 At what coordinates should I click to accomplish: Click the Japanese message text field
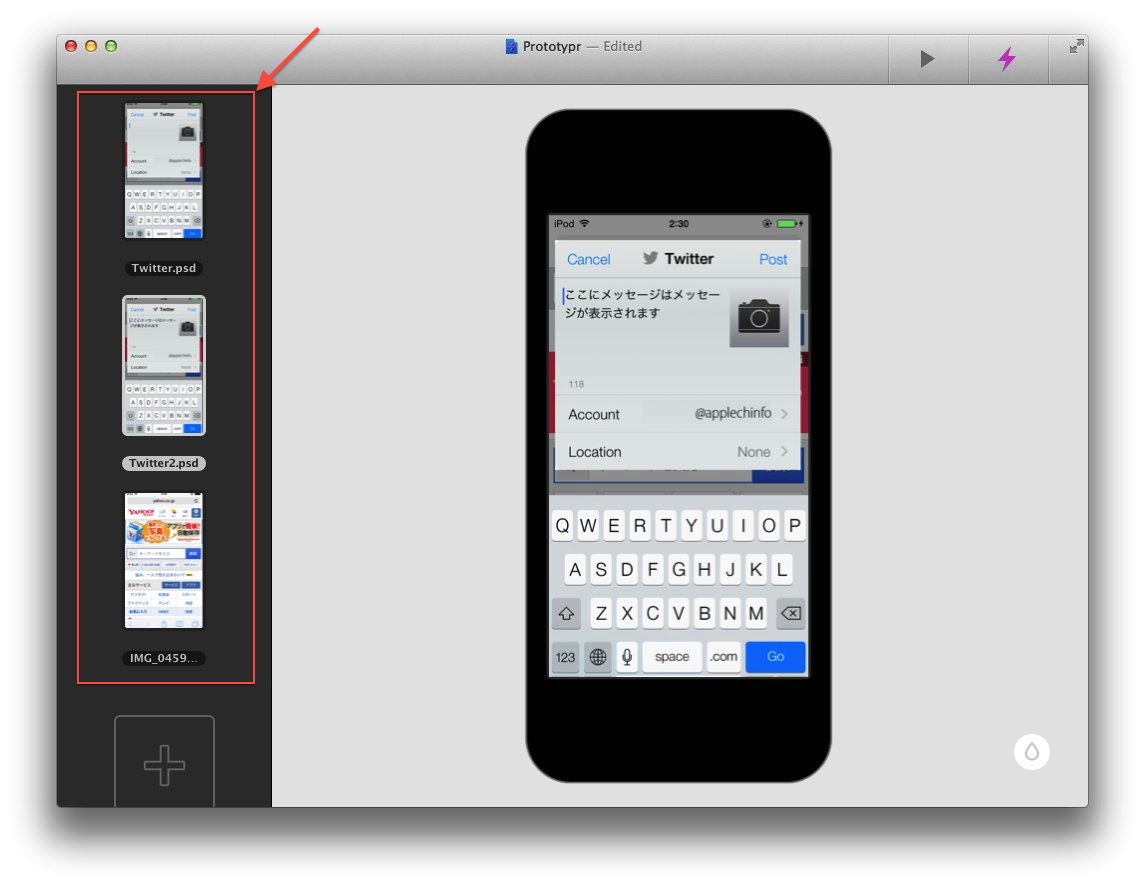pyautogui.click(x=643, y=304)
